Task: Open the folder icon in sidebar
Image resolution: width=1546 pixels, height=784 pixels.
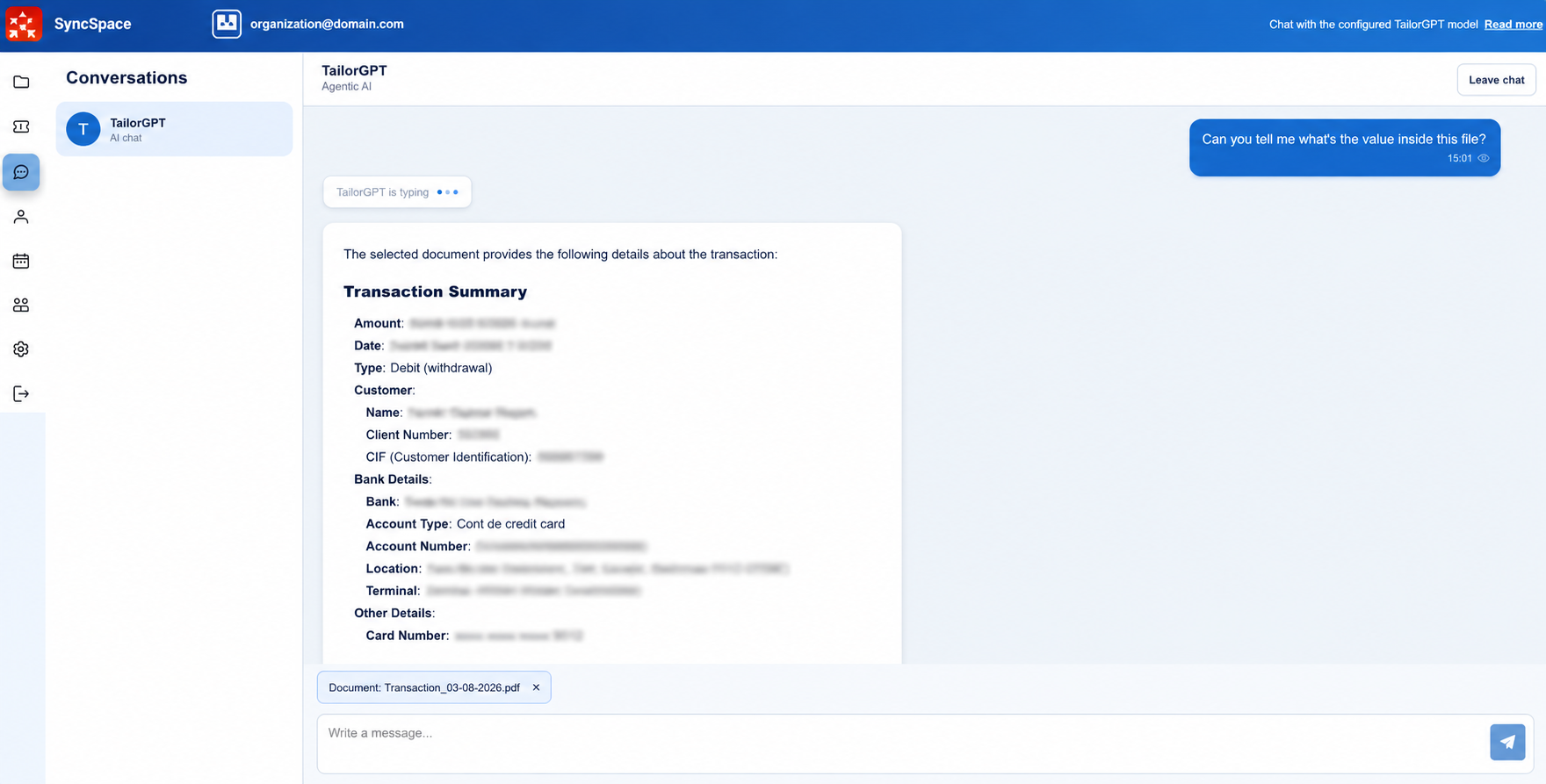Action: [21, 83]
